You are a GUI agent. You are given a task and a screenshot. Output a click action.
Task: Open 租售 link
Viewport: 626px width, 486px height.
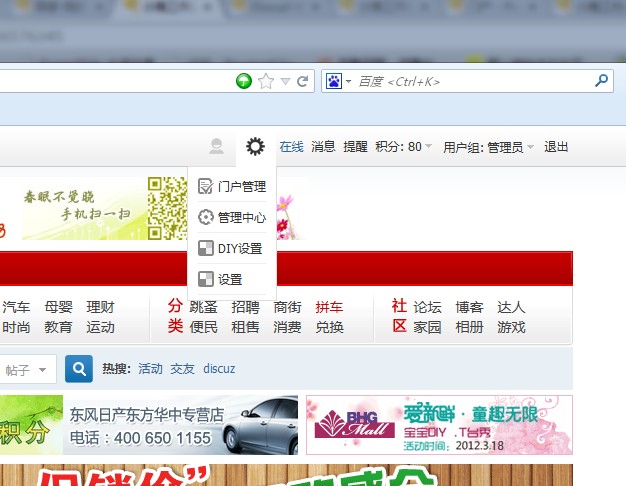[x=246, y=327]
